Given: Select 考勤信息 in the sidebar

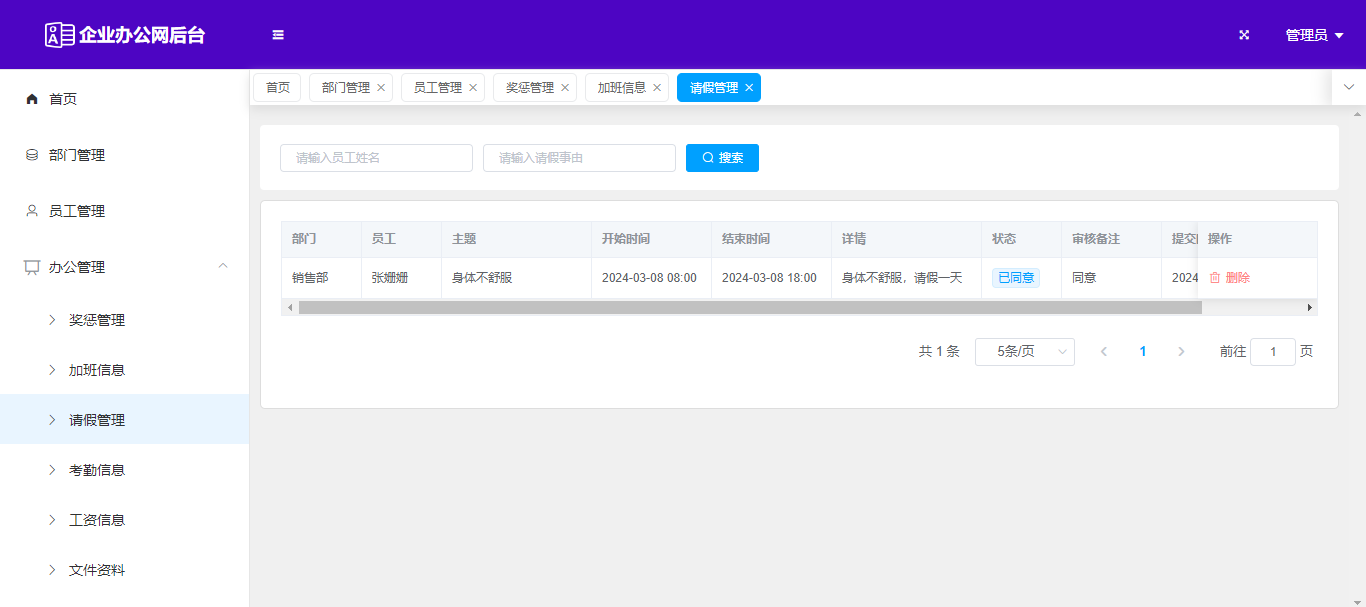Looking at the screenshot, I should [x=97, y=470].
